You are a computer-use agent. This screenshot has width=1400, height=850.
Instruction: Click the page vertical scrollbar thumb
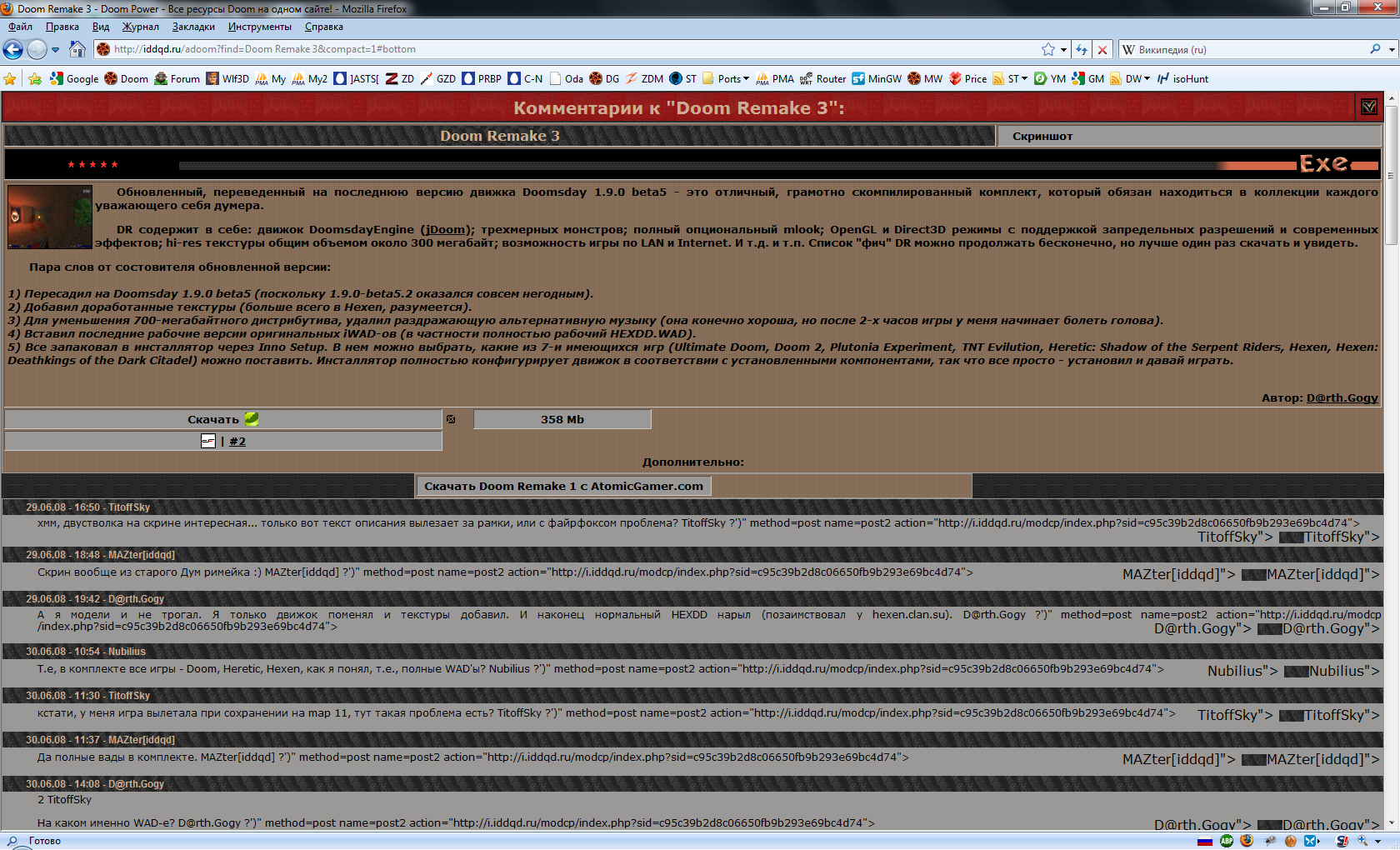(1391, 175)
